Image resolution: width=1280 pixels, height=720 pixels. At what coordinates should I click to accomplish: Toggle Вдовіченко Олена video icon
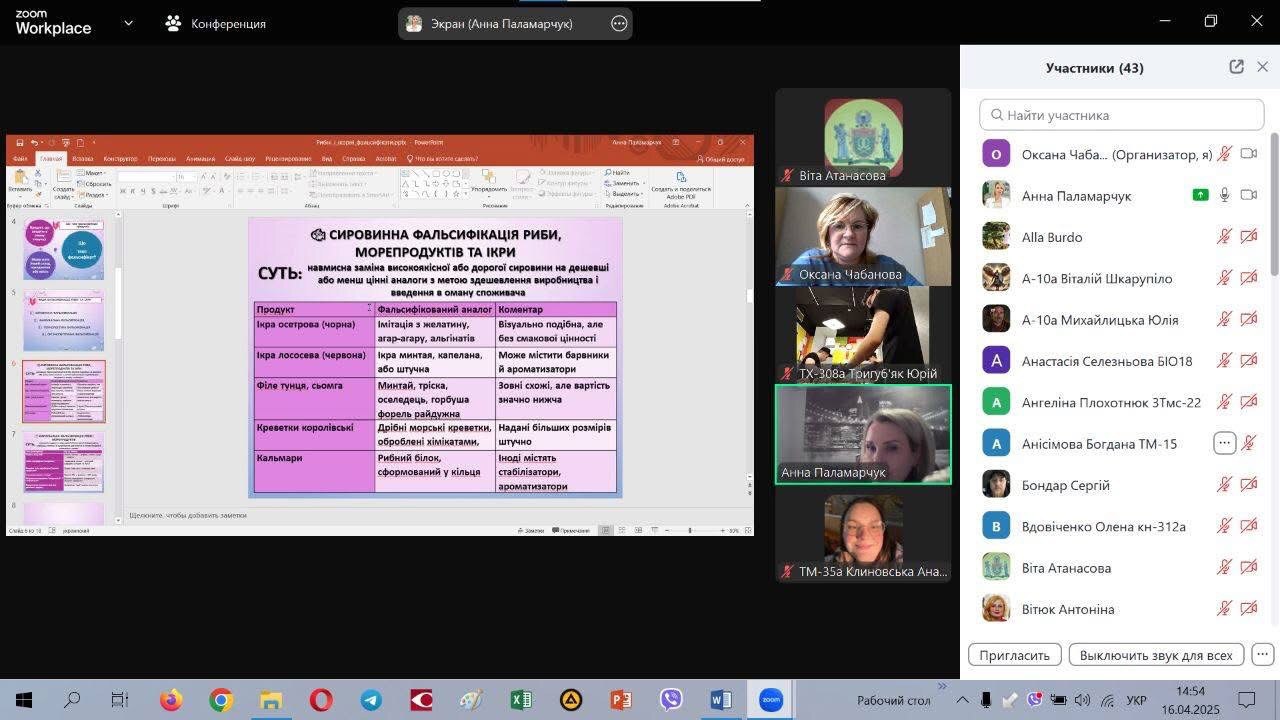[x=1248, y=526]
